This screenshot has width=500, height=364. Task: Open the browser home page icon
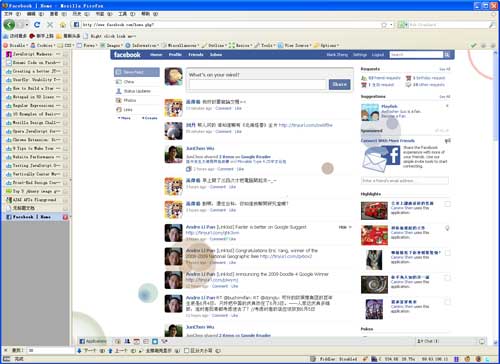click(x=63, y=25)
